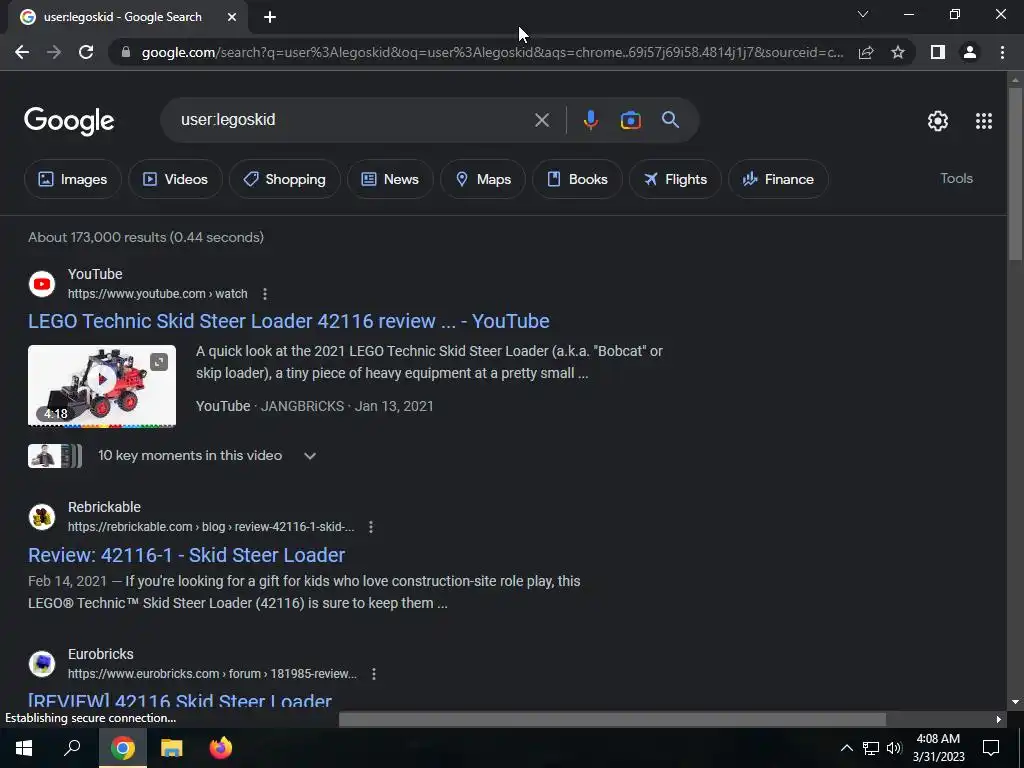Expand the 10 key moments in this video
Viewport: 1024px width, 768px height.
click(310, 456)
